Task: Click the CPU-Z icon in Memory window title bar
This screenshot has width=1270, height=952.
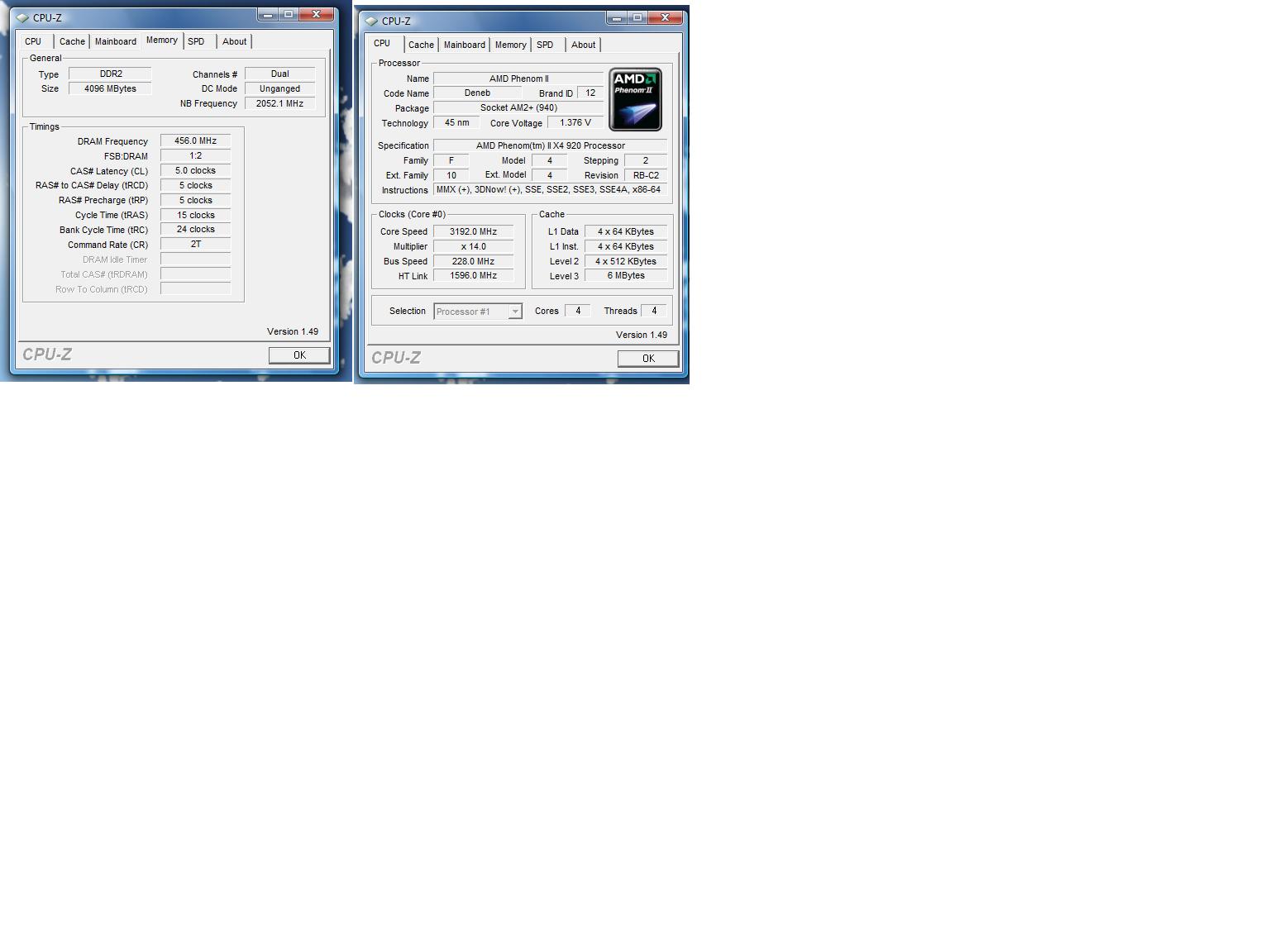Action: point(22,17)
